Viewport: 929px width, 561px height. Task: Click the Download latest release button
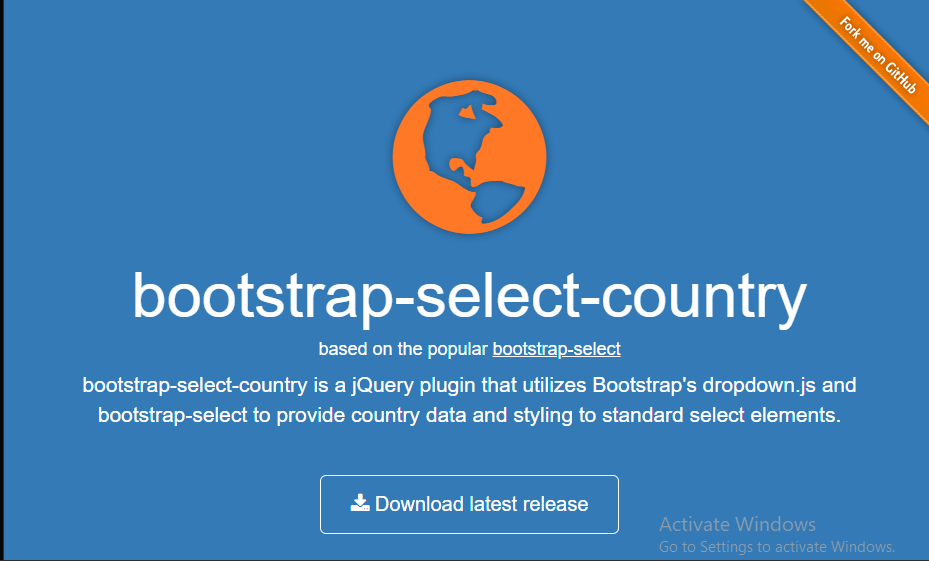(x=469, y=504)
